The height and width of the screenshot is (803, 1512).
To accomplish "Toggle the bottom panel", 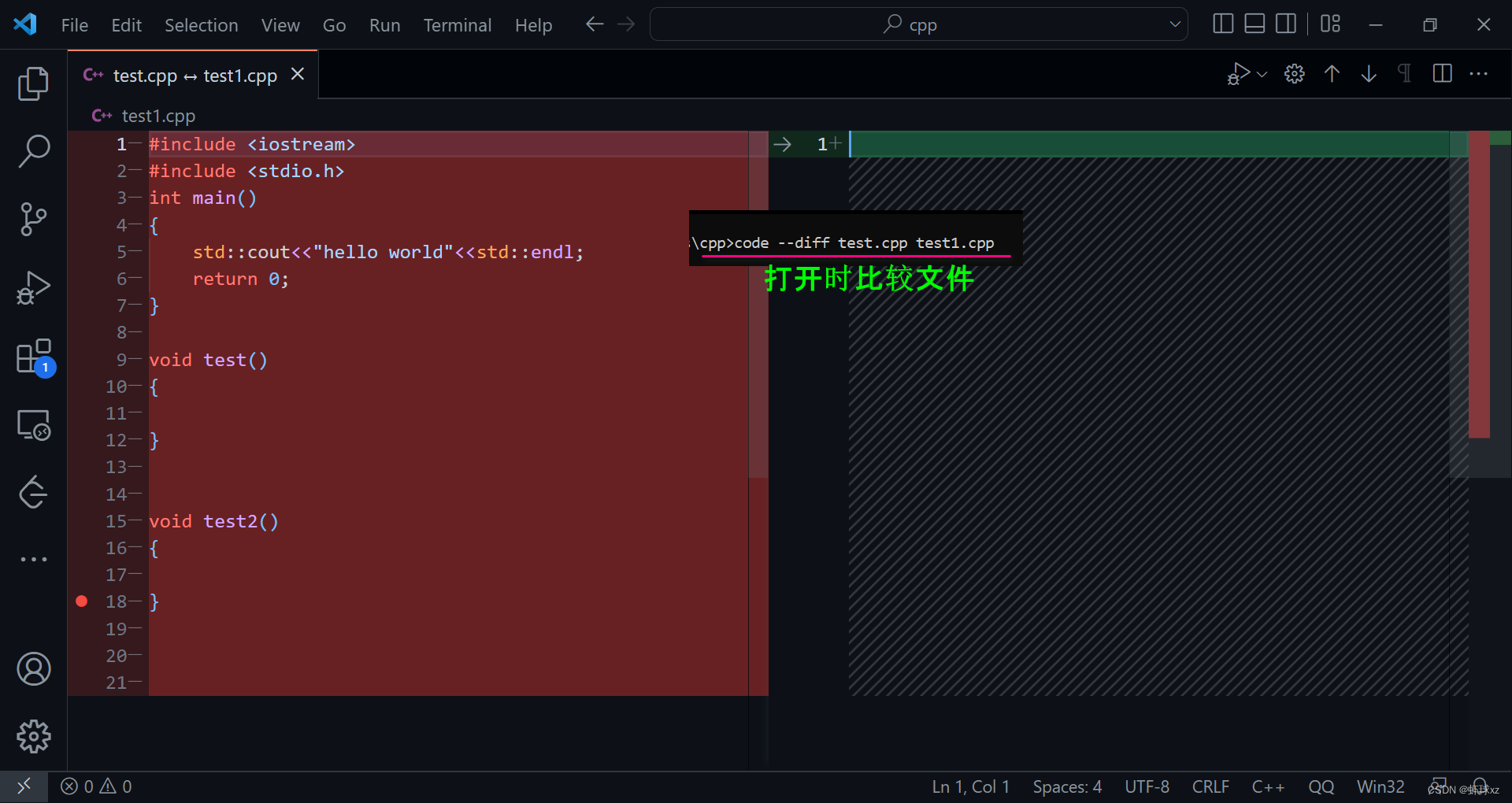I will [x=1254, y=24].
